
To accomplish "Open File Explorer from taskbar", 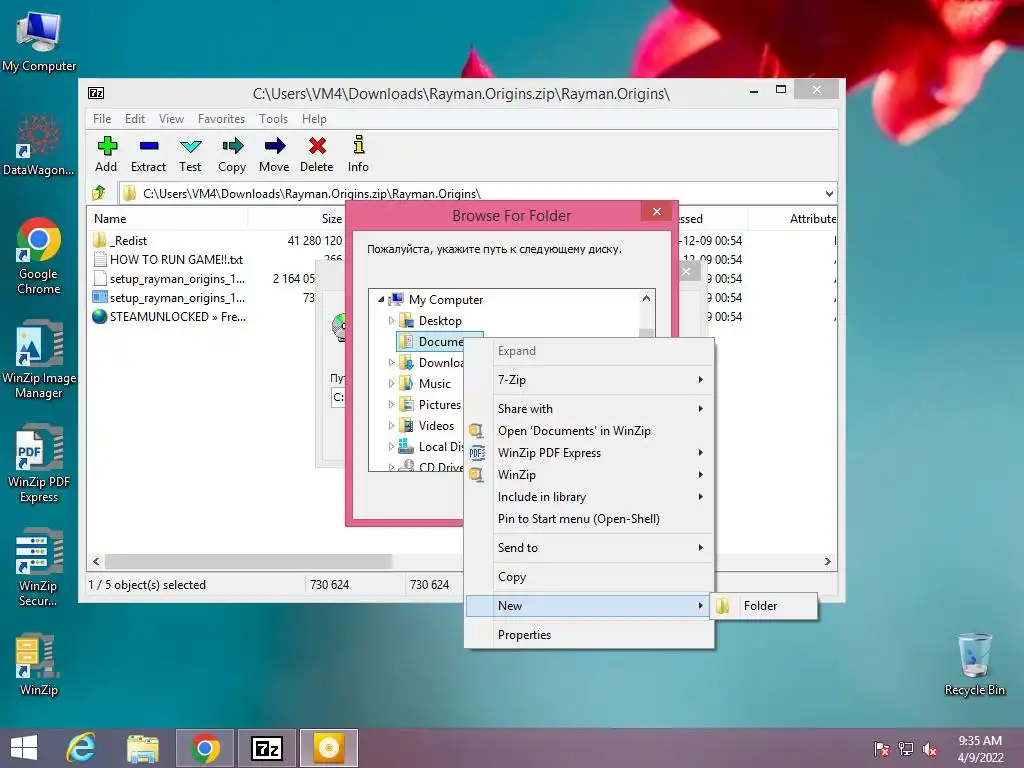I will click(x=143, y=748).
